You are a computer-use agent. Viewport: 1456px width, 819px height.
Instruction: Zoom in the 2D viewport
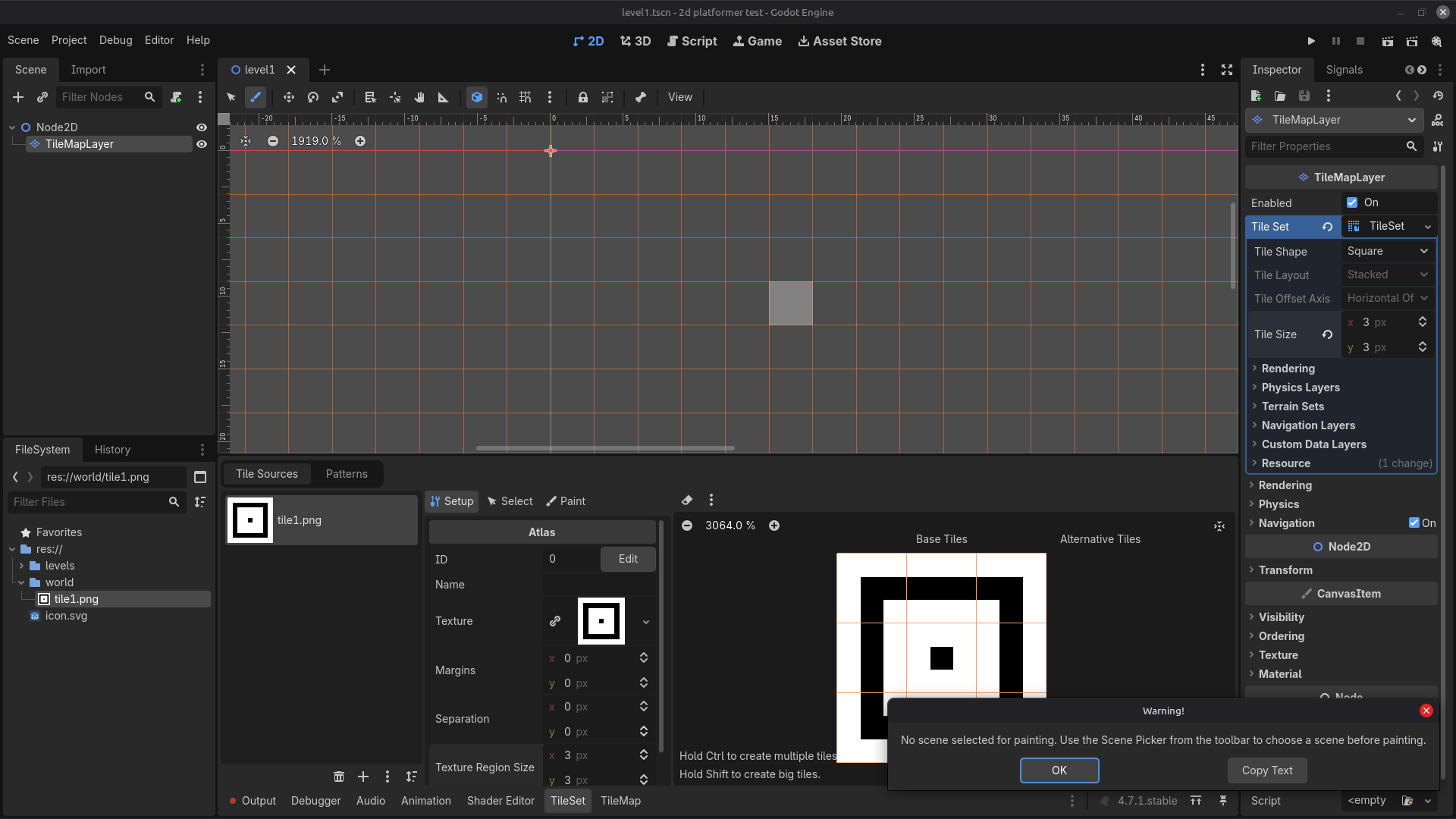(360, 141)
